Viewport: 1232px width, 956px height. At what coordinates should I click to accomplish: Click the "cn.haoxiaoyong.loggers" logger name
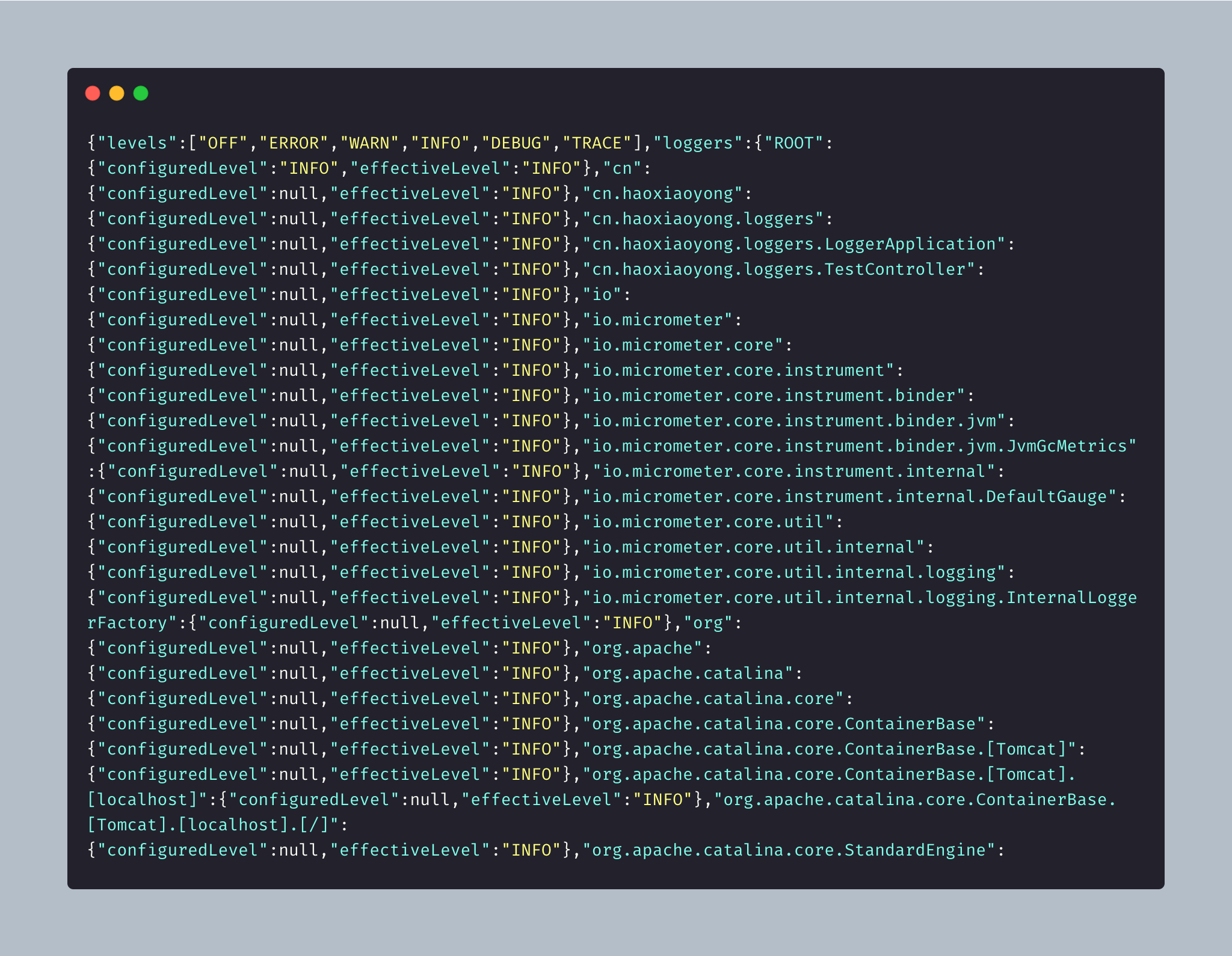[x=703, y=219]
